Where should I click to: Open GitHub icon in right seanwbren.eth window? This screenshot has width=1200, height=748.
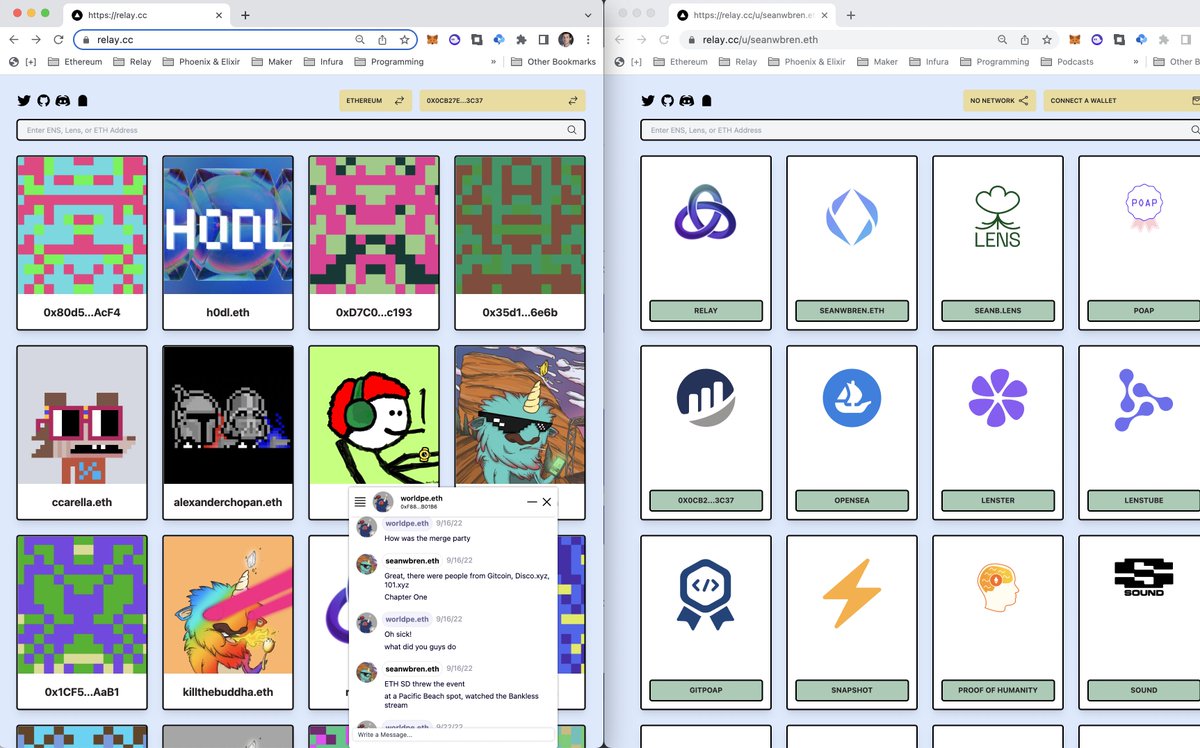[667, 101]
